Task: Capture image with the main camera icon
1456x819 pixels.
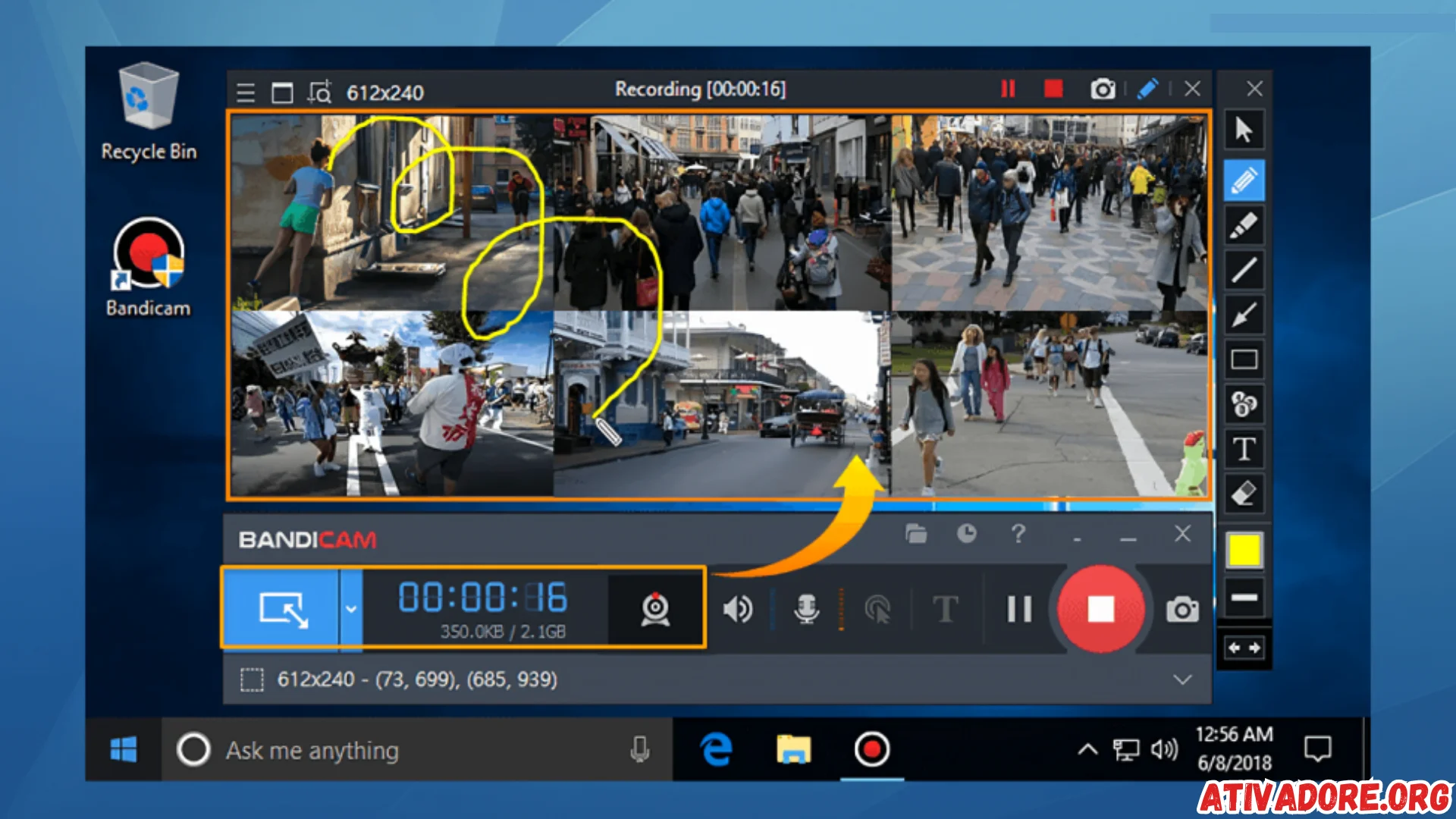Action: click(x=1182, y=609)
